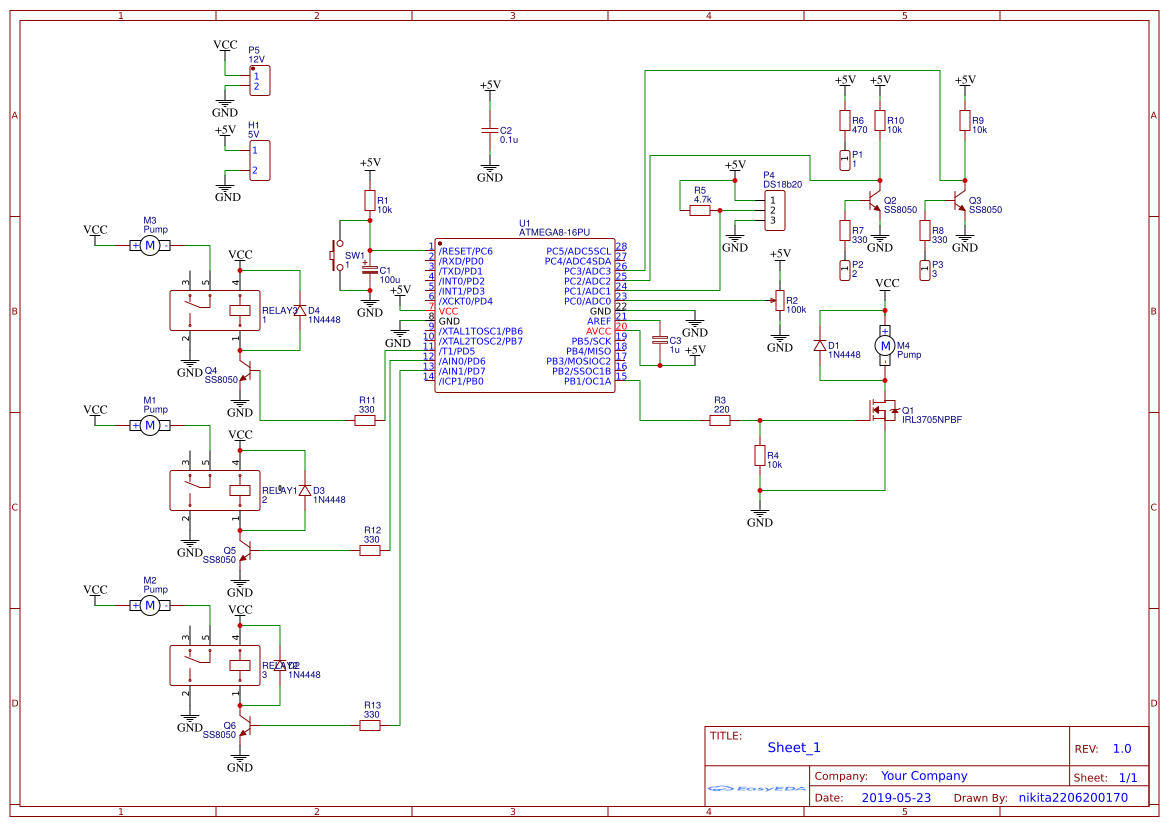
Task: Click the PC0/ADC0 pin label
Action: point(587,301)
